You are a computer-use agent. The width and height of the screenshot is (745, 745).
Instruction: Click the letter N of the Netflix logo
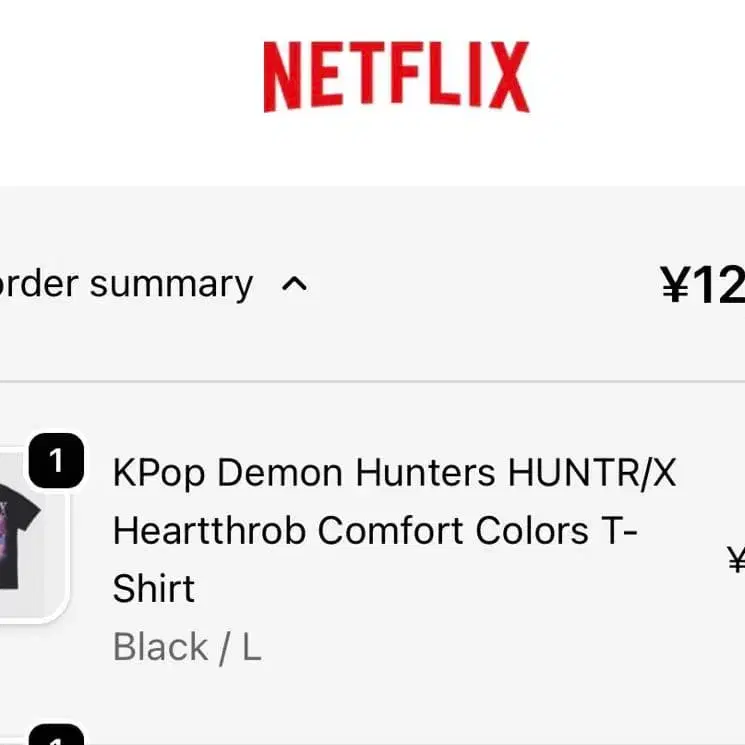(282, 77)
